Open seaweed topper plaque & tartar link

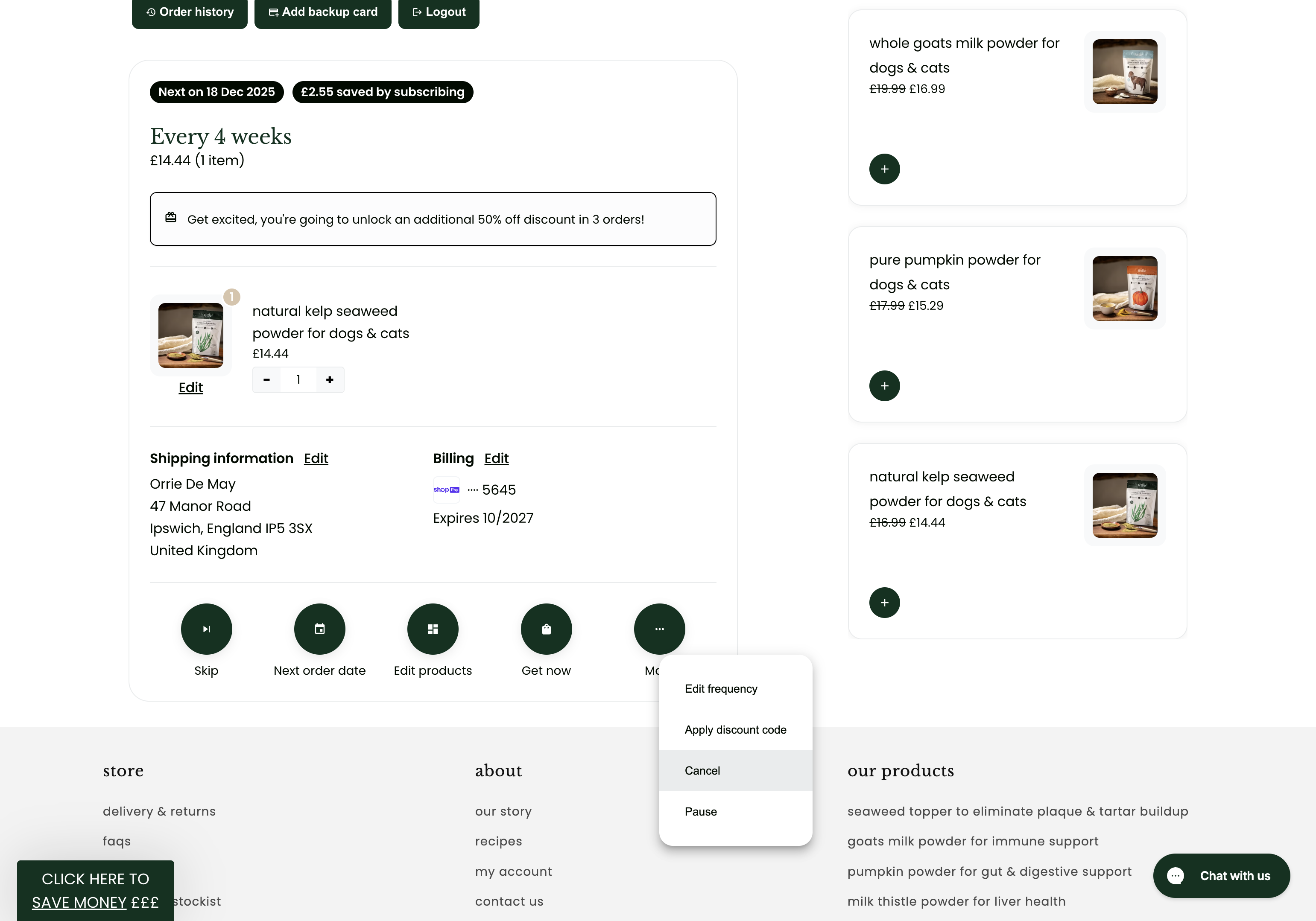[x=1018, y=812]
